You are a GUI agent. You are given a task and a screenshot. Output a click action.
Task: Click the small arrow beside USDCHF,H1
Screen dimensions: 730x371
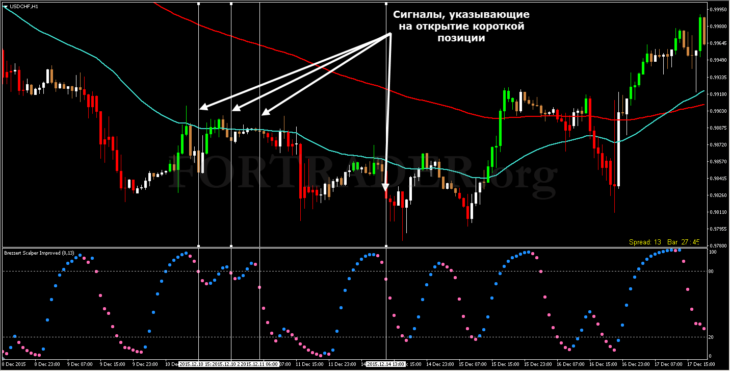[x=5, y=6]
